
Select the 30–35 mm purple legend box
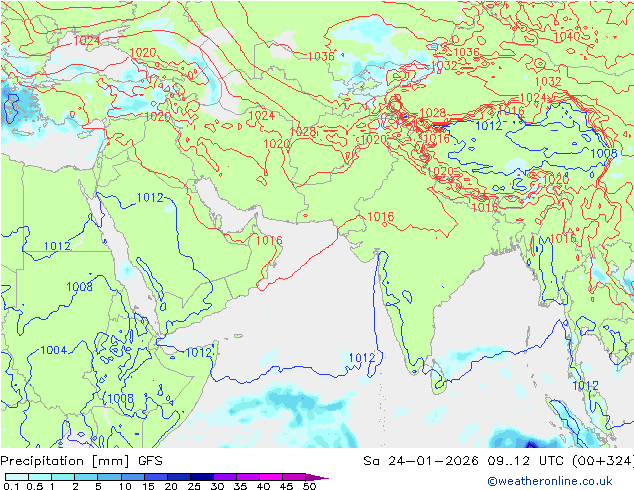pyautogui.click(x=225, y=477)
